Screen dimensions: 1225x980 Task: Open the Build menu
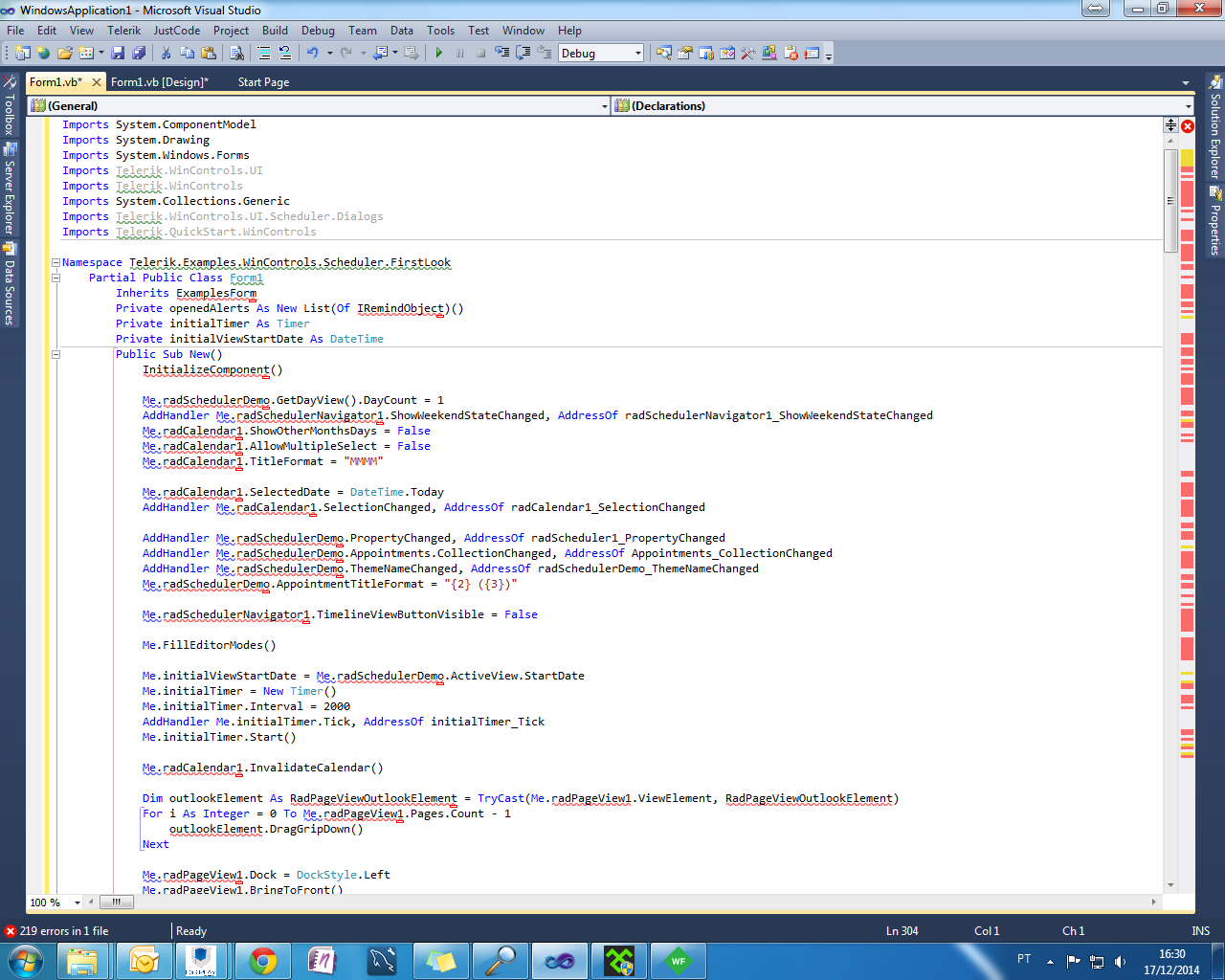click(275, 31)
